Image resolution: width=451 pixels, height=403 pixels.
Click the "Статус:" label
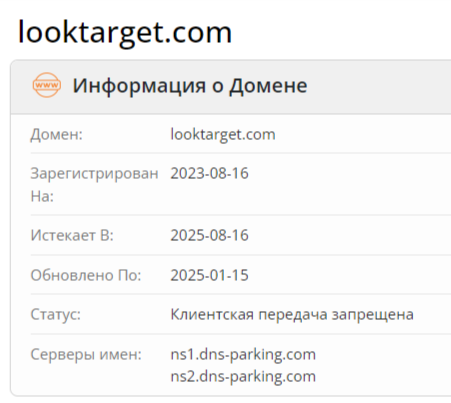56,314
